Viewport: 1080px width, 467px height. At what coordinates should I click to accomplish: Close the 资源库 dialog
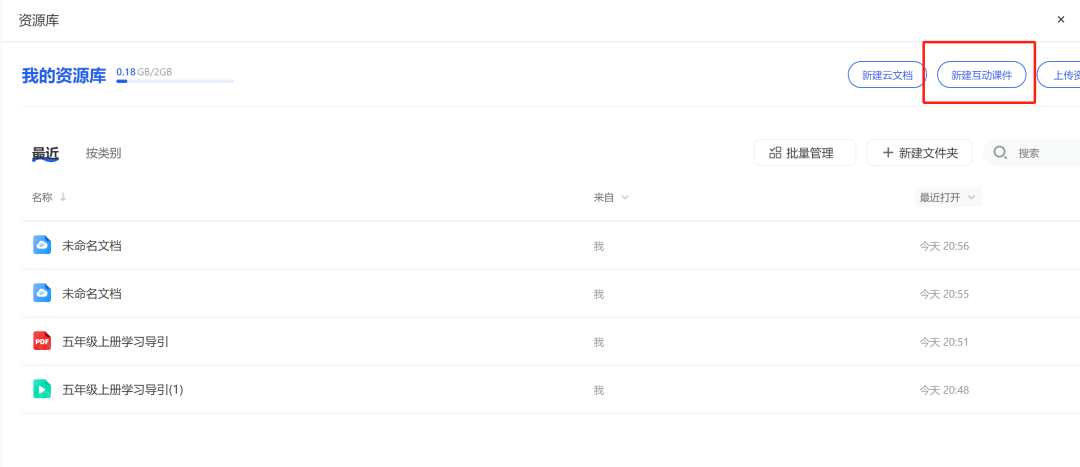pos(1061,19)
